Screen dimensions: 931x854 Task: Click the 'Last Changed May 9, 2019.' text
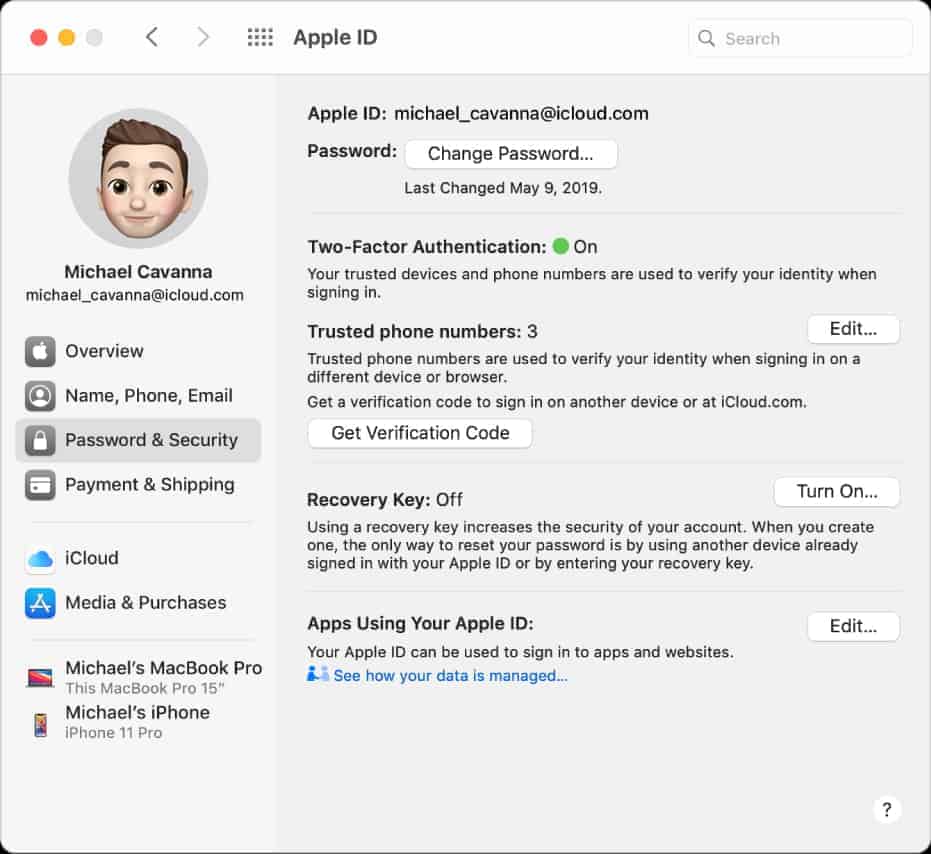pos(503,188)
